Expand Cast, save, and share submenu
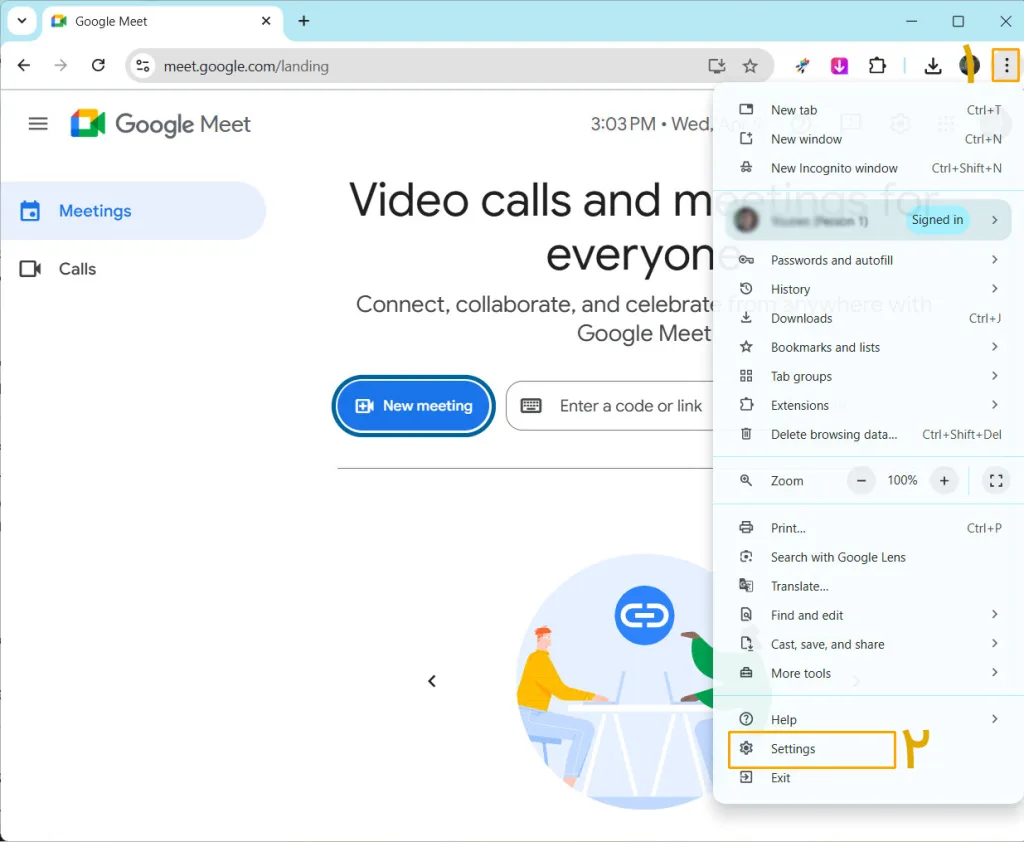The image size is (1024, 842). [x=869, y=644]
